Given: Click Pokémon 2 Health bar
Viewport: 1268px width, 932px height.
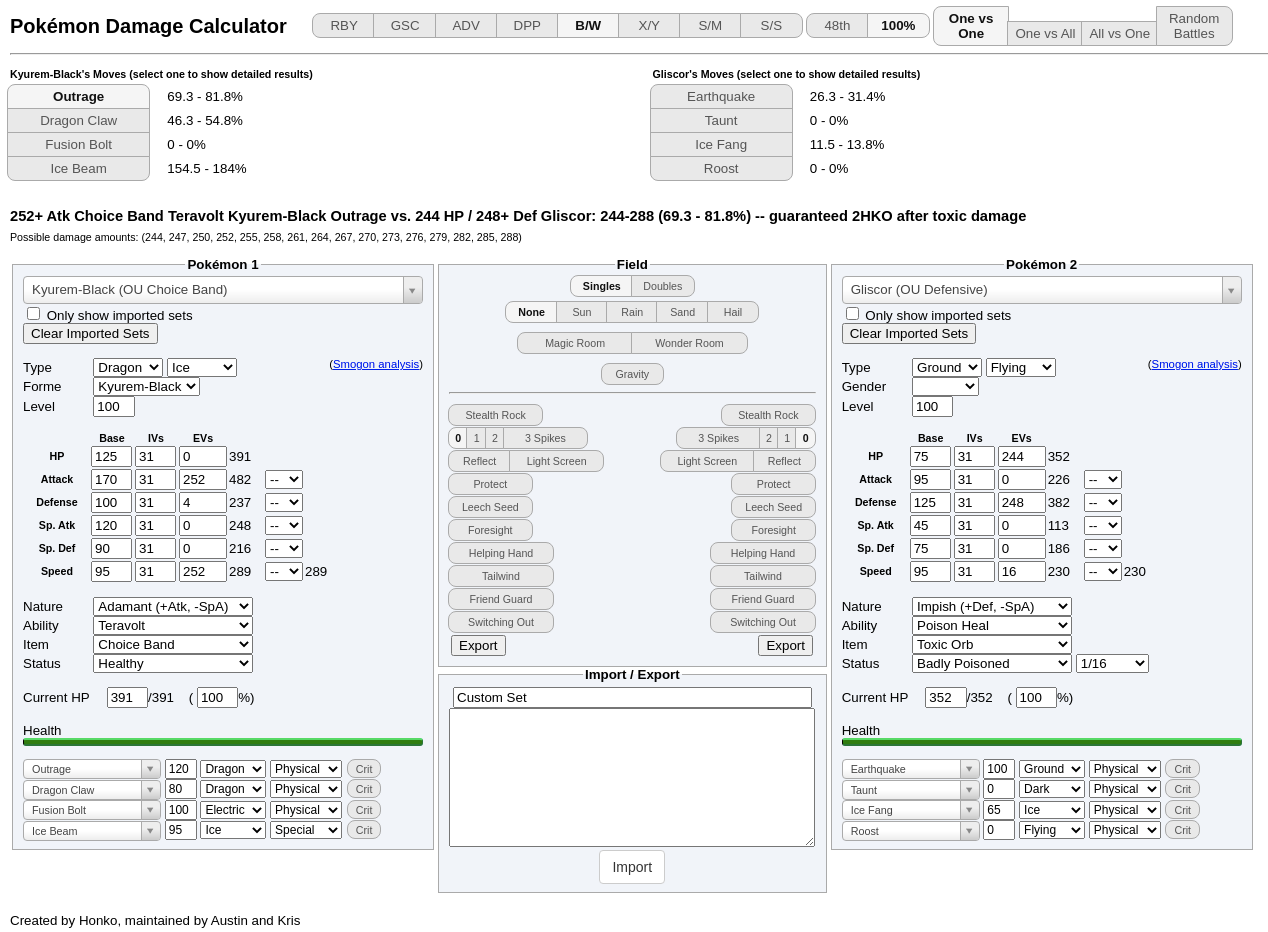Looking at the screenshot, I should tap(1042, 742).
